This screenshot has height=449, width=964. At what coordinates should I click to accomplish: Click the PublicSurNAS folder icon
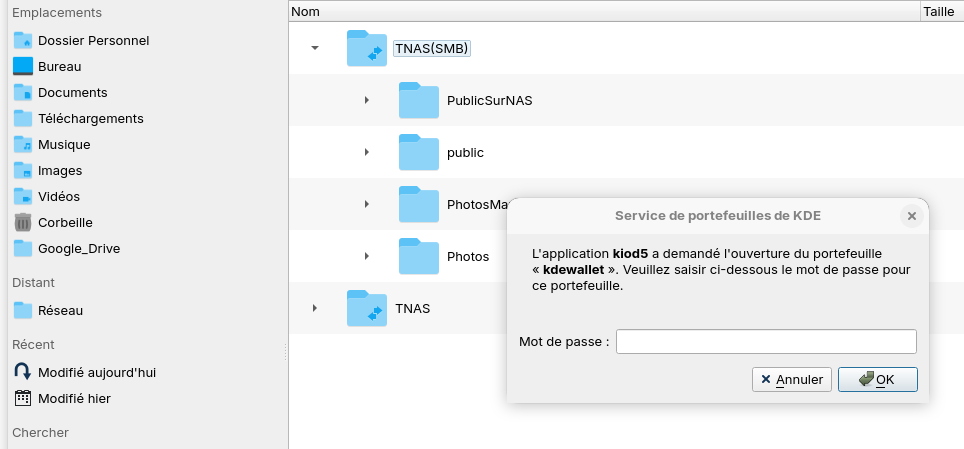tap(419, 100)
